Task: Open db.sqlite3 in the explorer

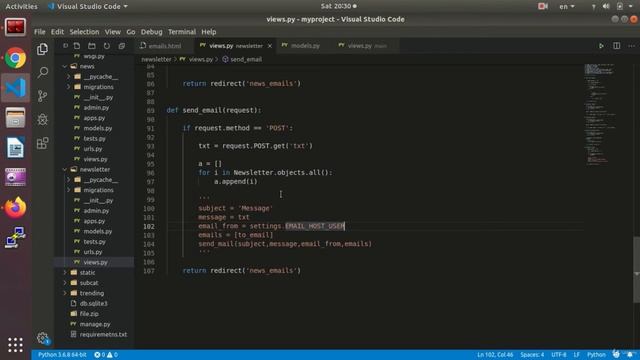Action: (93, 303)
